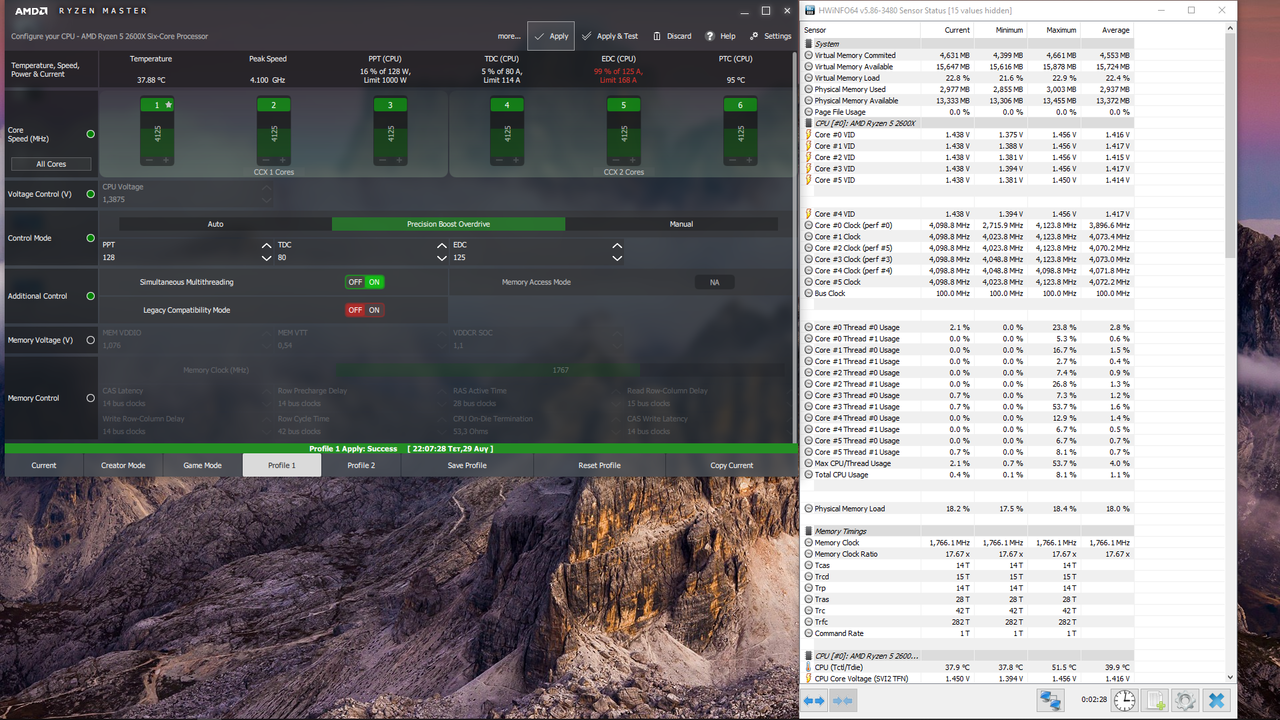Click Apply & Test in Ryzen Master
This screenshot has height=720, width=1280.
point(610,36)
